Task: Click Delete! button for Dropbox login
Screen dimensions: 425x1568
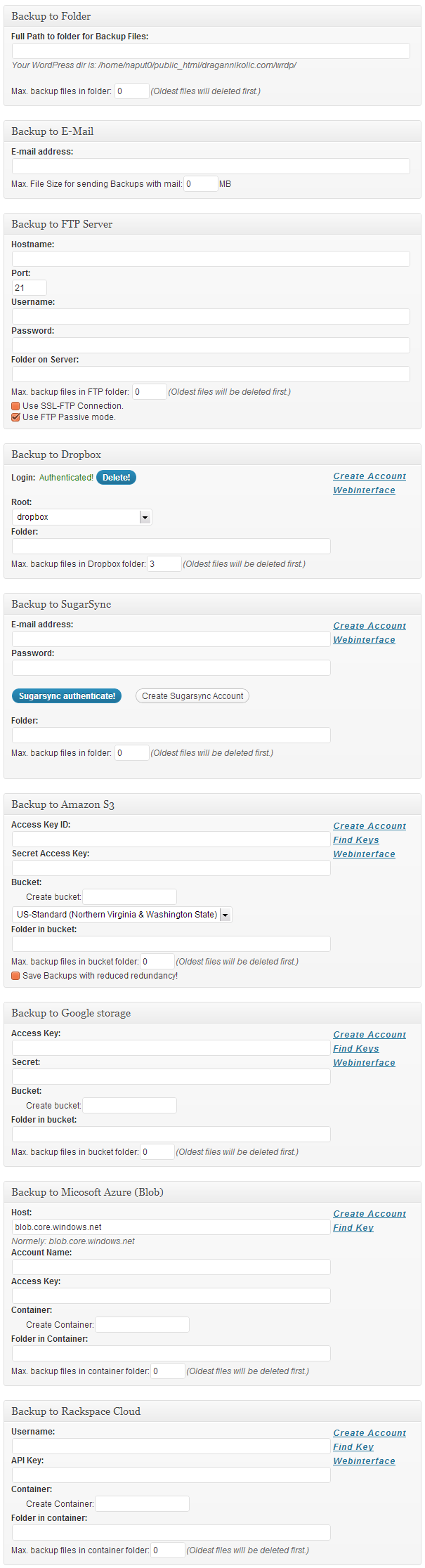Action: click(x=116, y=478)
